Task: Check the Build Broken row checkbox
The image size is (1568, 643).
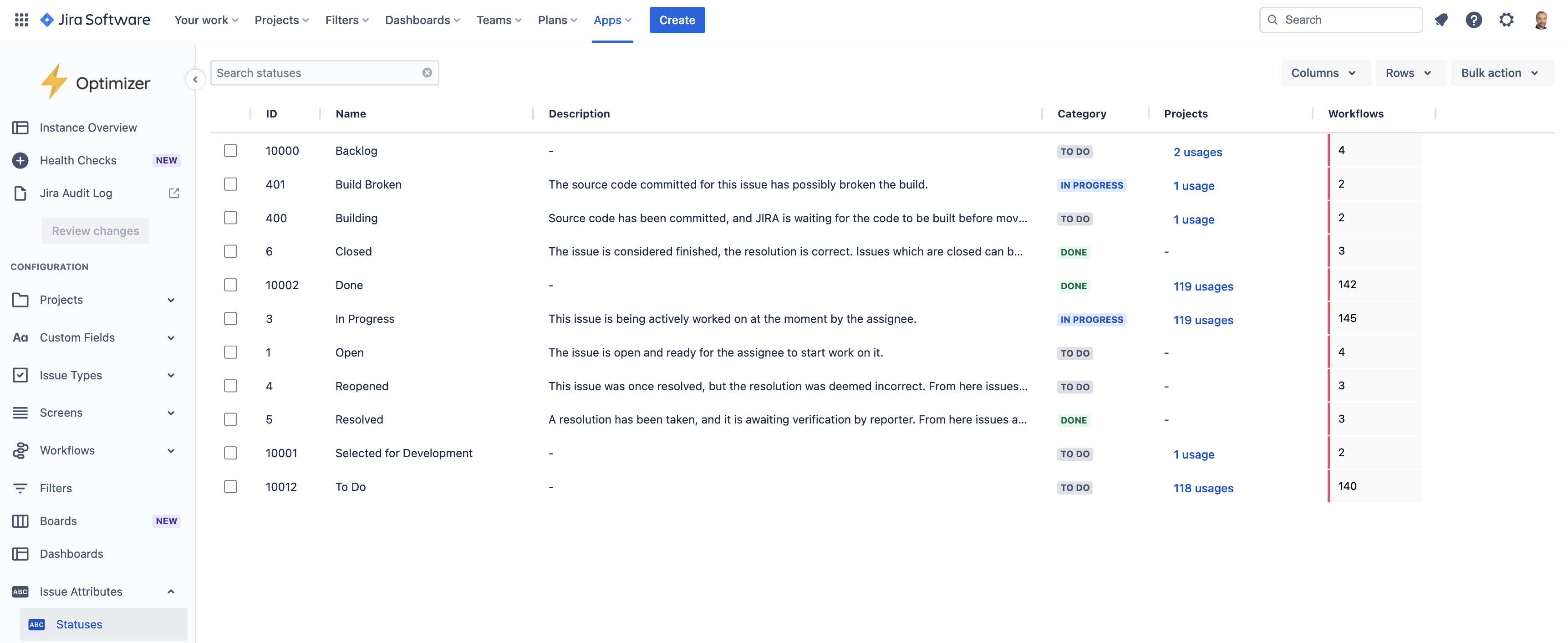Action: (230, 184)
